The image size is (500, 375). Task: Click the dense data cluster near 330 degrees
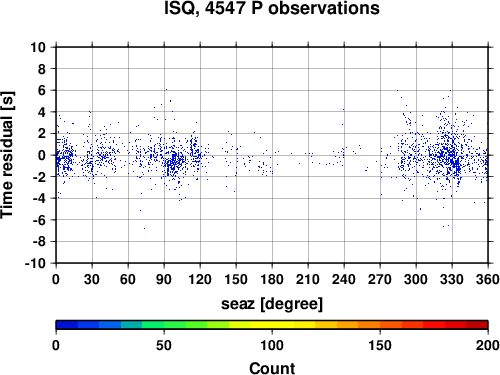tap(448, 158)
